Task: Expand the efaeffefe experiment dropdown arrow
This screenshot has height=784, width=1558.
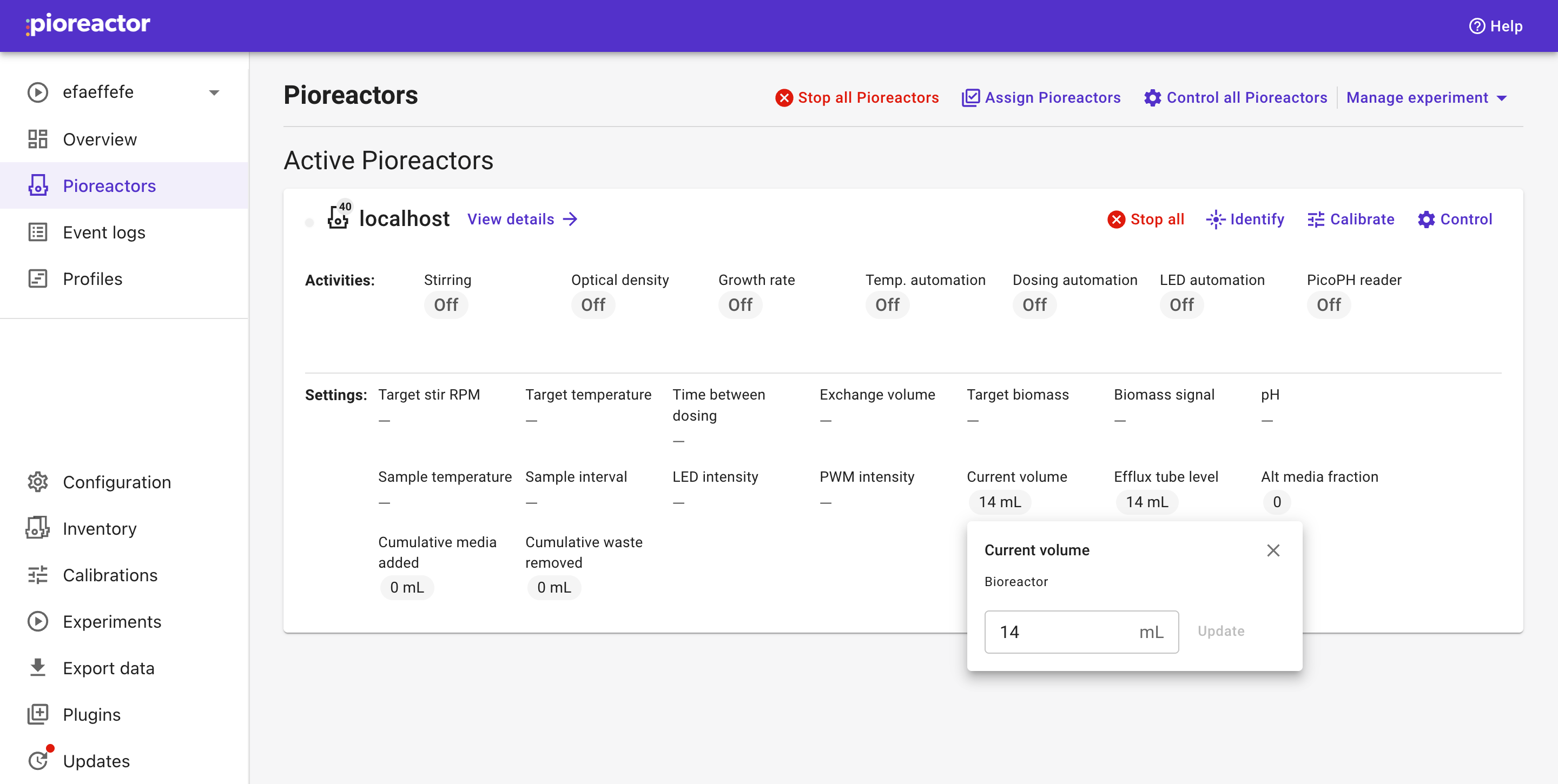Action: pyautogui.click(x=214, y=92)
